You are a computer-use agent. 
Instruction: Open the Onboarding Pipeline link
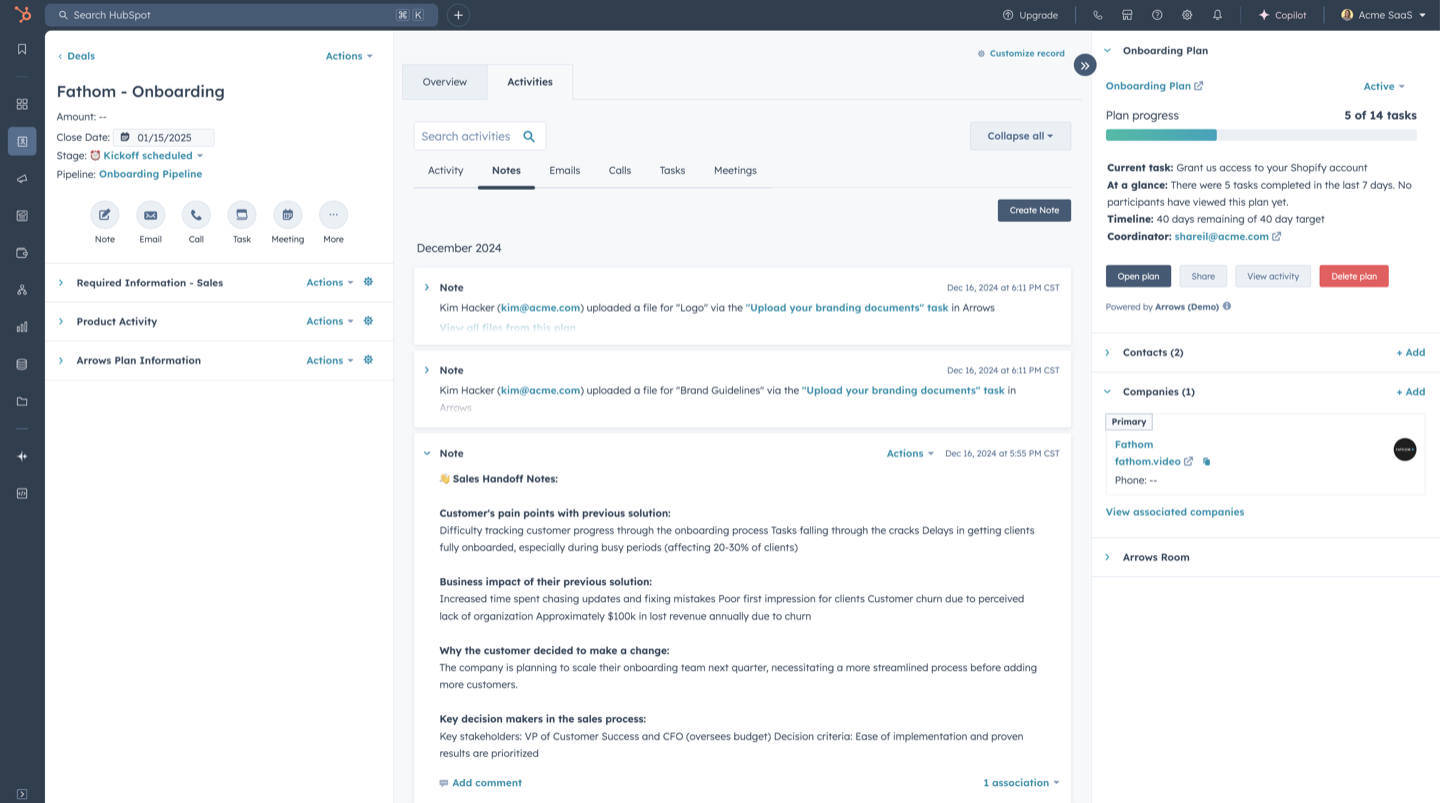coord(150,174)
